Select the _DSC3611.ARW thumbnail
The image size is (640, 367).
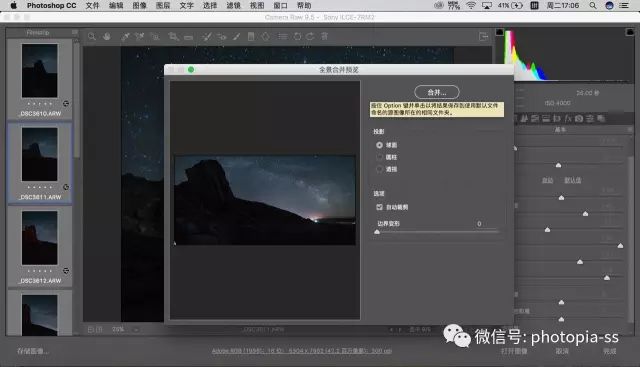[40, 154]
